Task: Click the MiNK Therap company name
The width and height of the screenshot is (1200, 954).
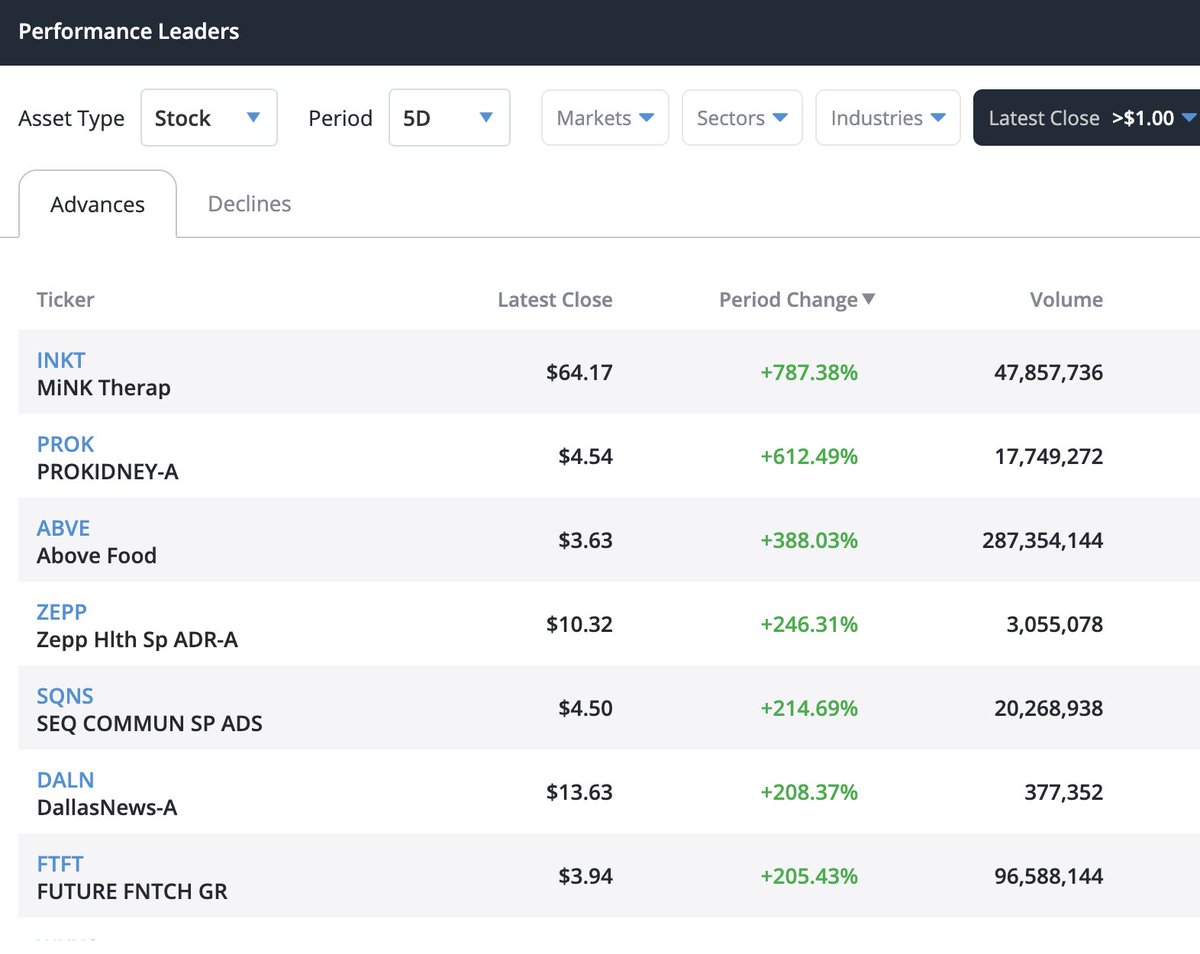Action: 104,388
